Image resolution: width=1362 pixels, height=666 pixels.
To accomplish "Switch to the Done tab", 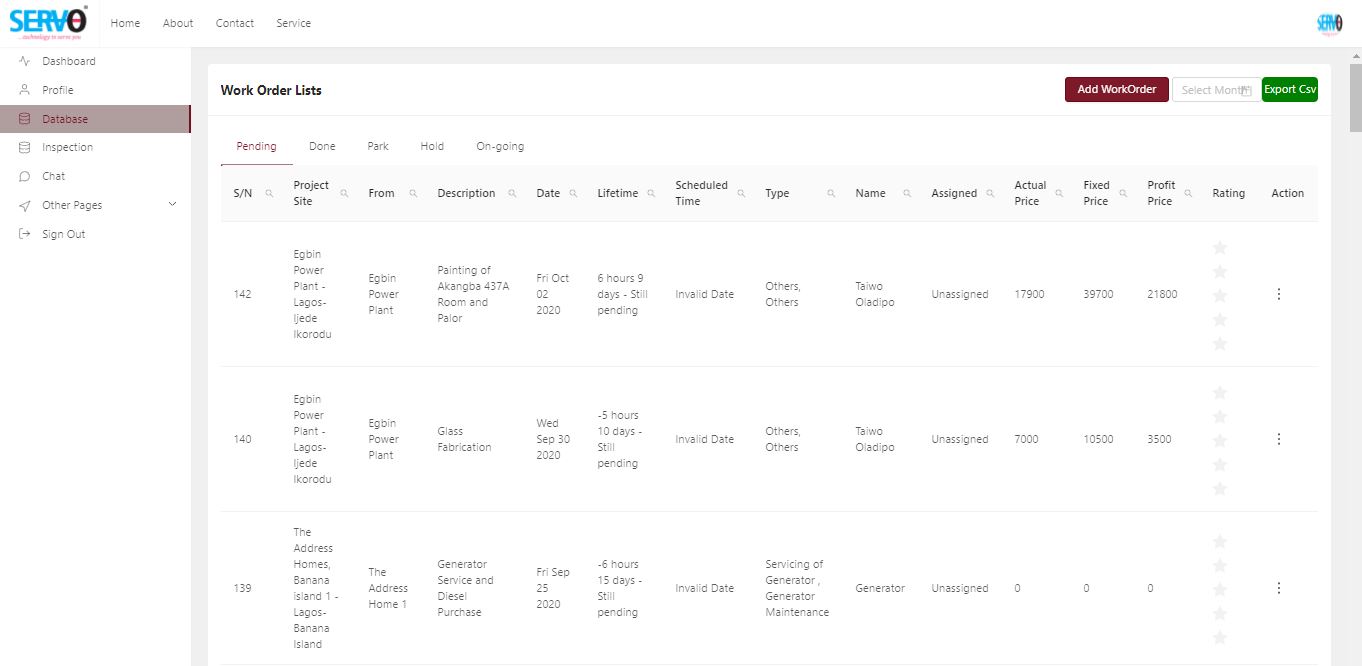I will coord(322,146).
